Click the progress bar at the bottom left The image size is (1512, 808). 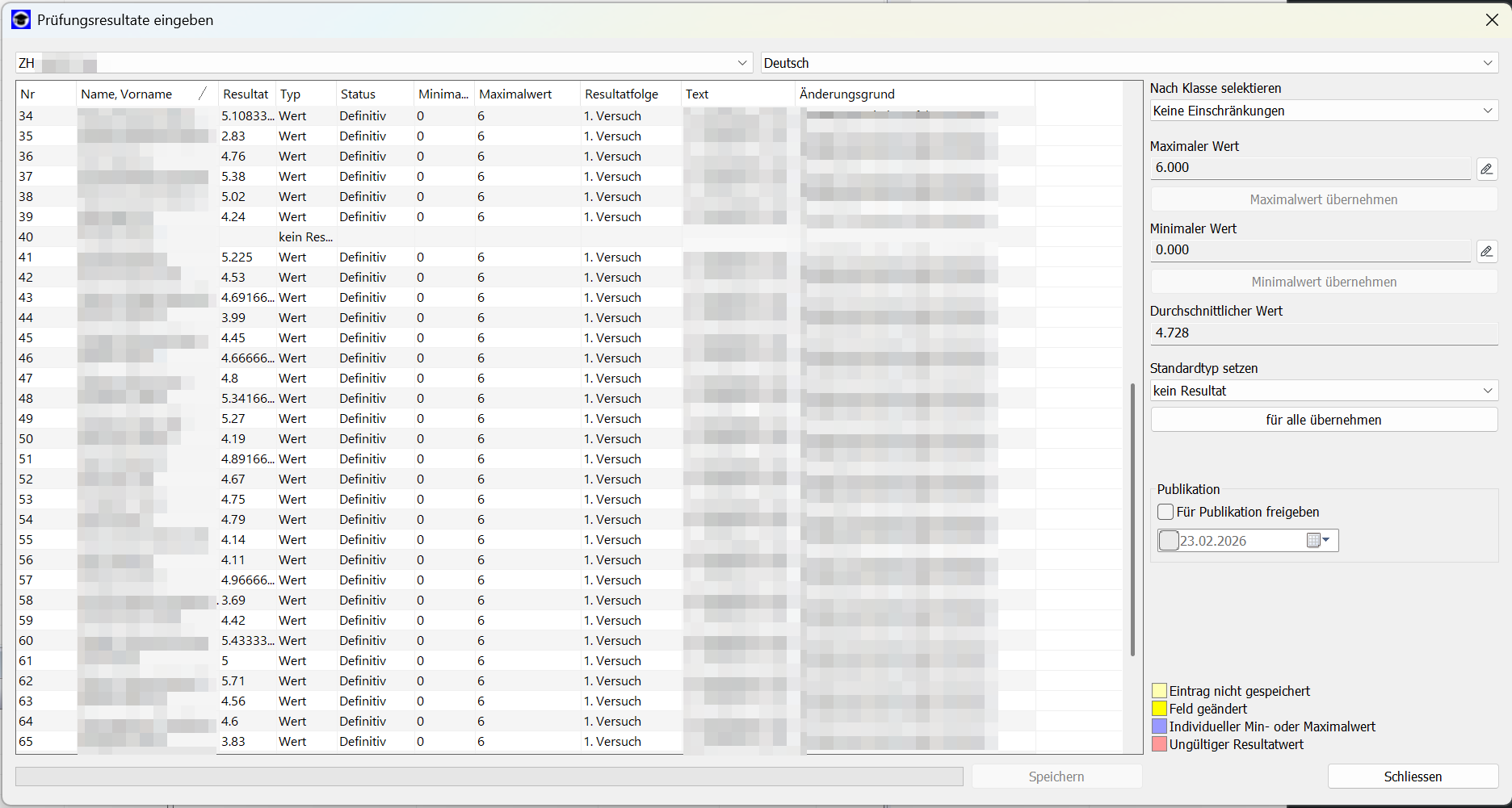[x=489, y=777]
